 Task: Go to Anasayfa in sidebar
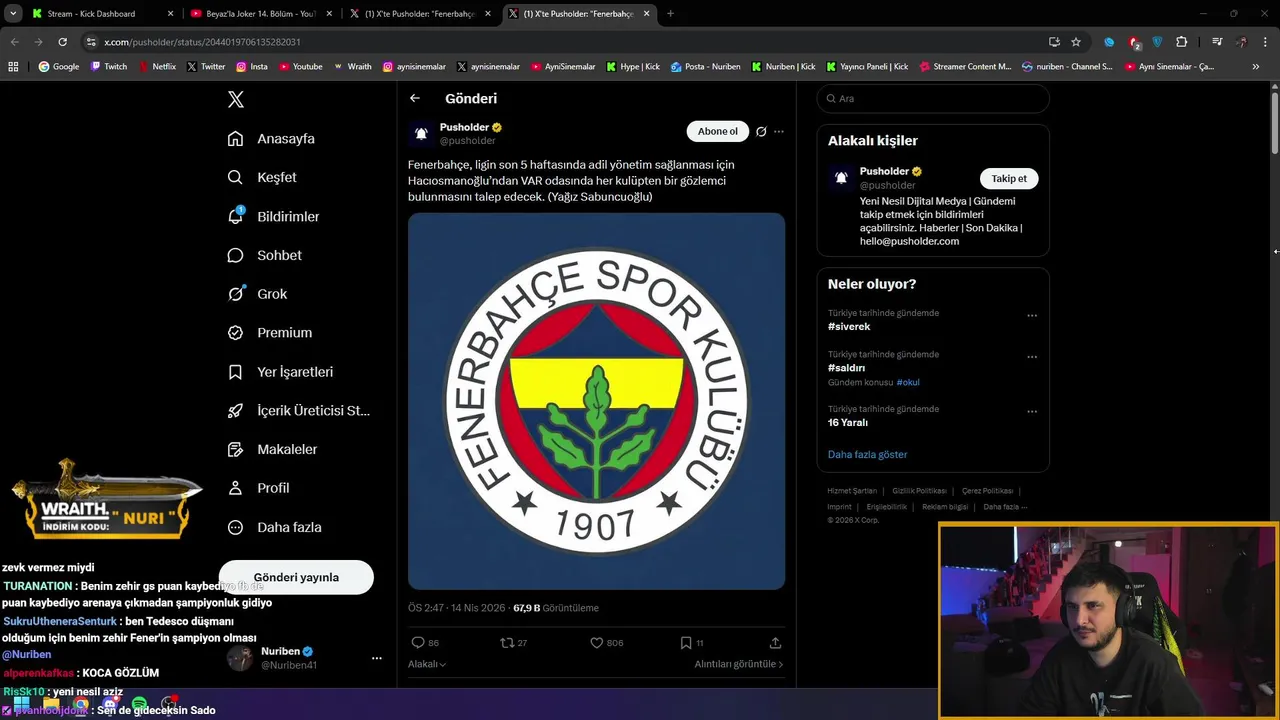[x=271, y=139]
